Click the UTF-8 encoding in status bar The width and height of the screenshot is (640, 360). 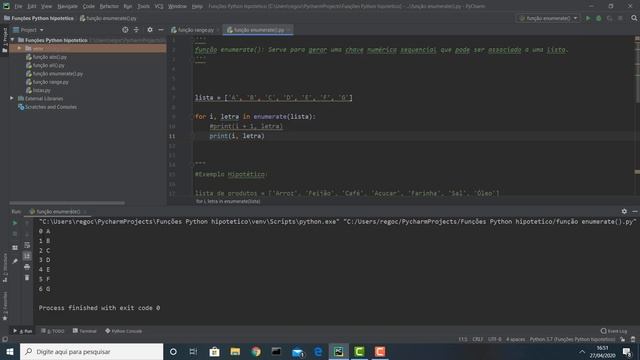(495, 339)
